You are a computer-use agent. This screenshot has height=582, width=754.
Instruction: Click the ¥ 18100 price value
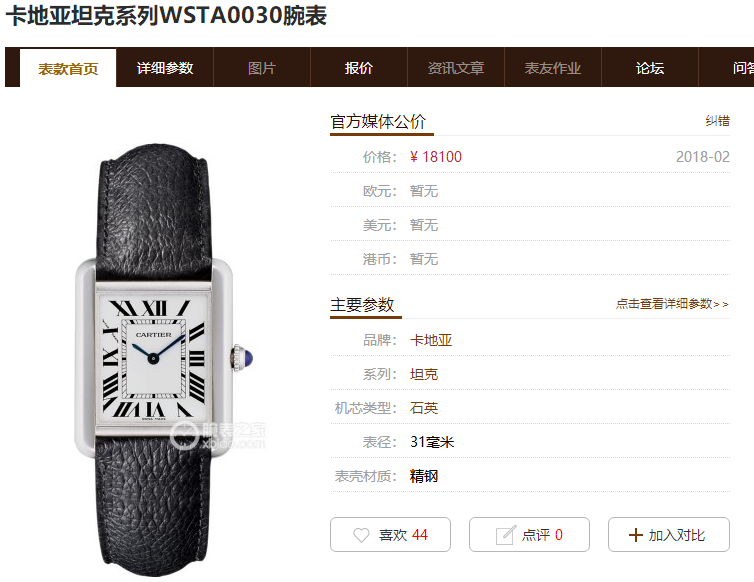436,157
